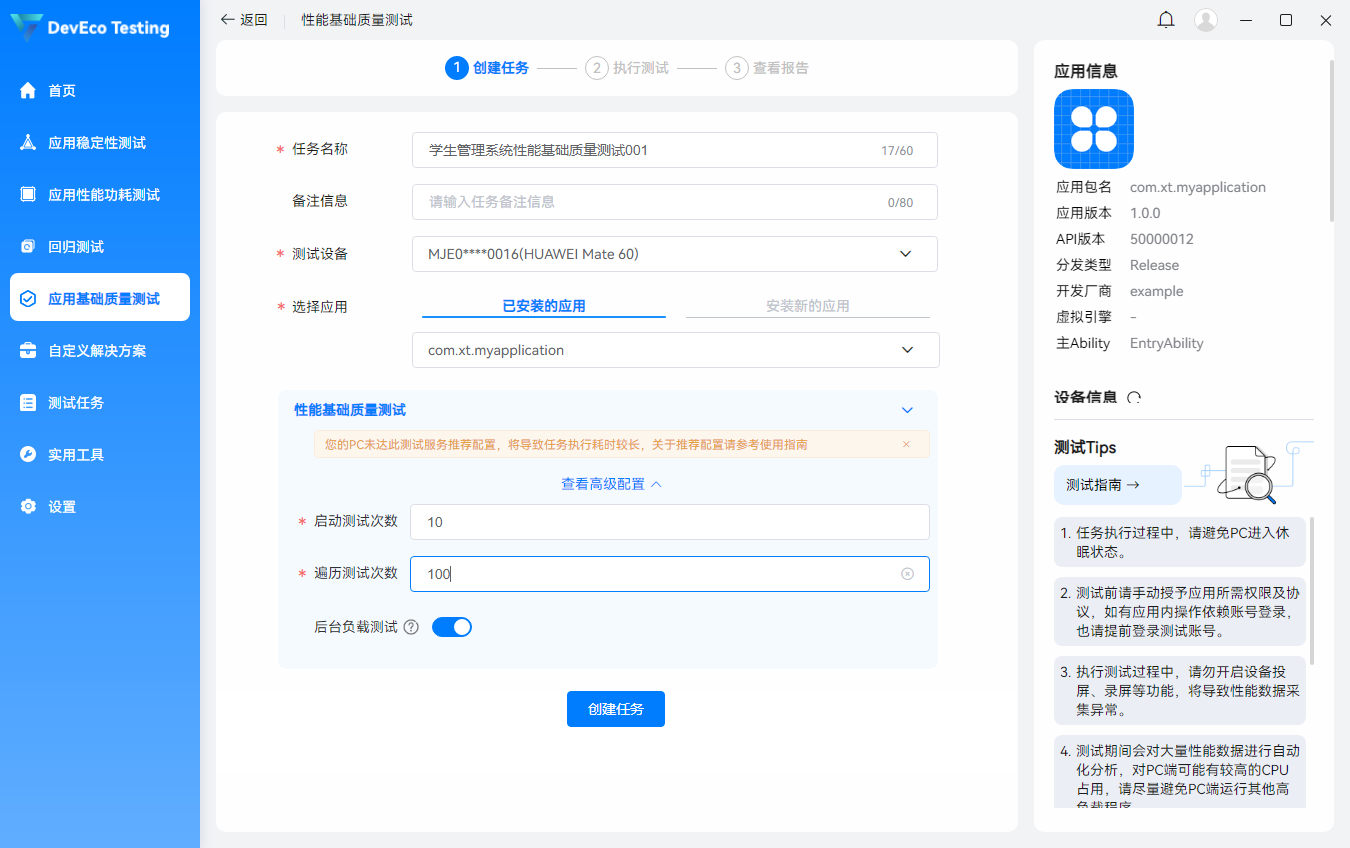The height and width of the screenshot is (848, 1350).
Task: Click 主Ability value EntryAbility
Action: [x=1167, y=343]
